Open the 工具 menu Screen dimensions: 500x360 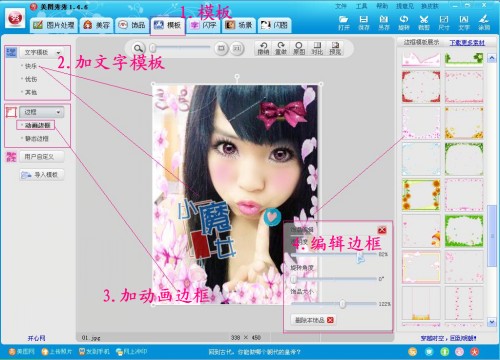(361, 6)
